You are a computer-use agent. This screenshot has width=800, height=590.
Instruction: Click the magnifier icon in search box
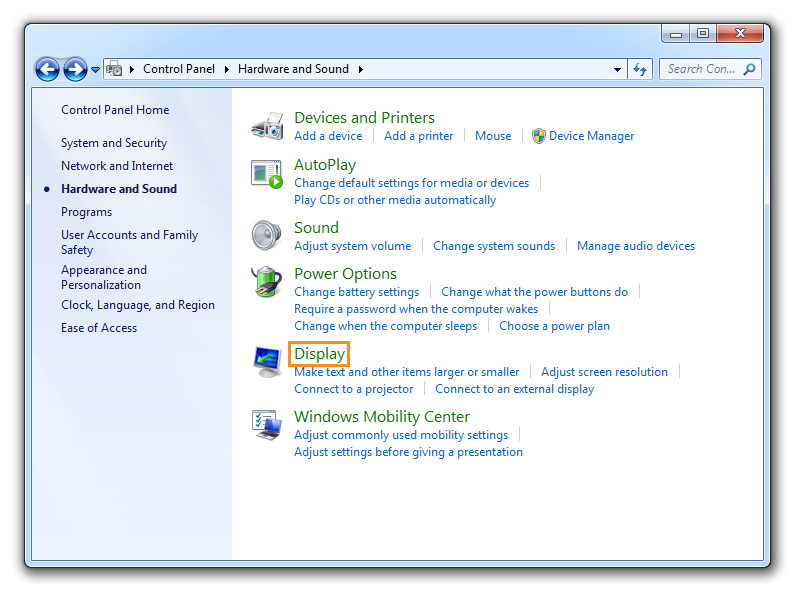point(749,69)
